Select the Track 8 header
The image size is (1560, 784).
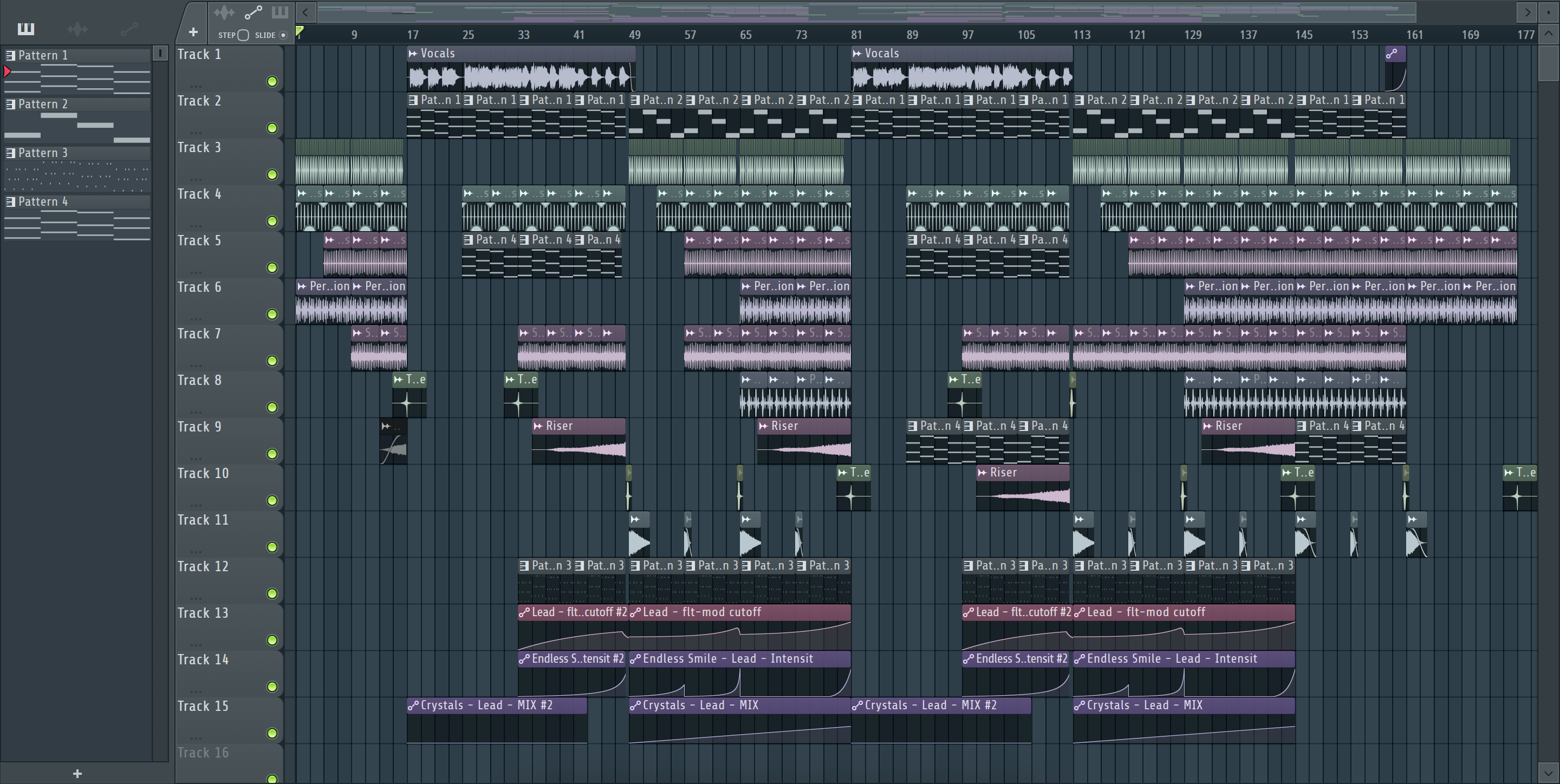click(229, 395)
